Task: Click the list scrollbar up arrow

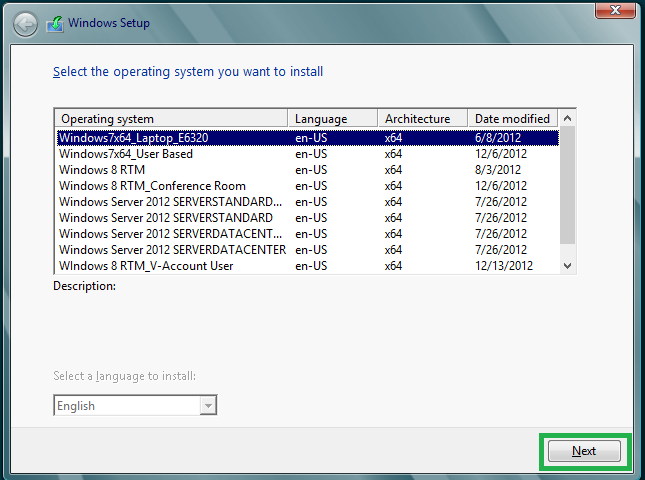Action: tap(567, 118)
